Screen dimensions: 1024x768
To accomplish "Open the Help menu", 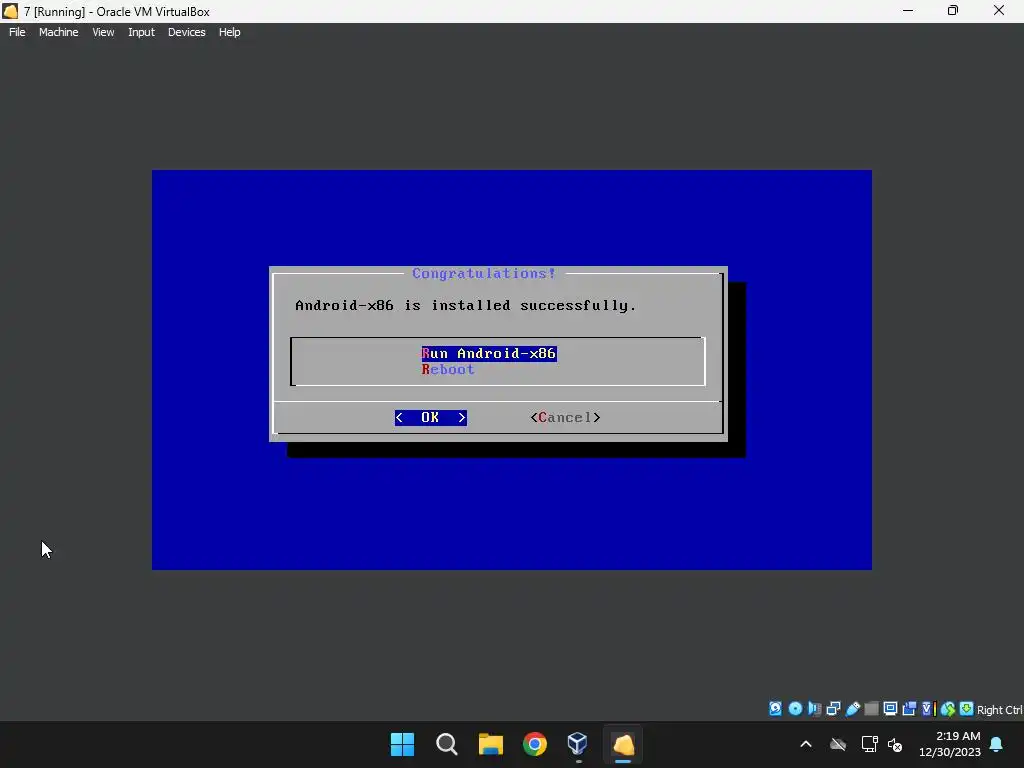I will (229, 32).
